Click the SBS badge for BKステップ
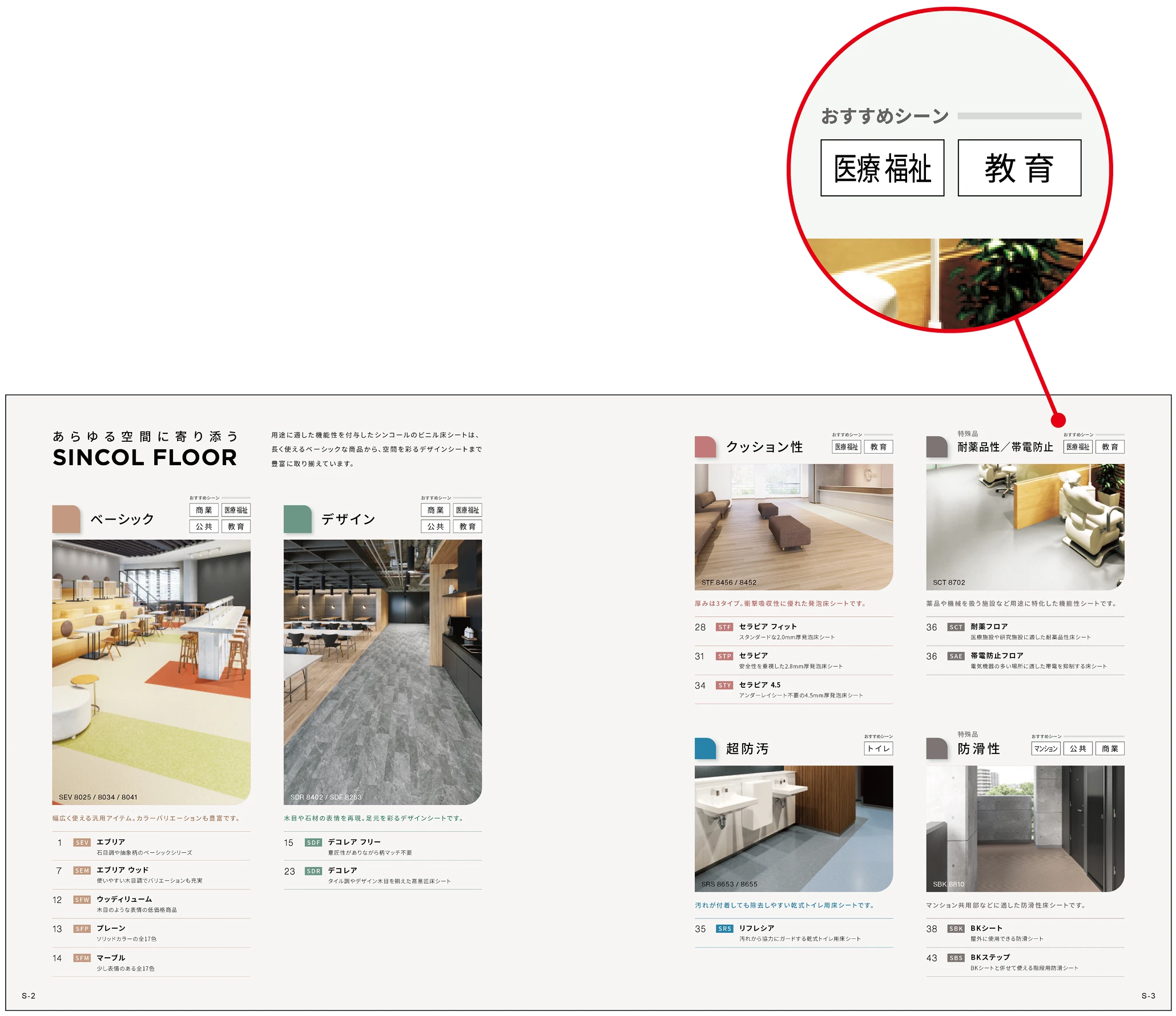The image size is (1176, 1016). coord(956,958)
